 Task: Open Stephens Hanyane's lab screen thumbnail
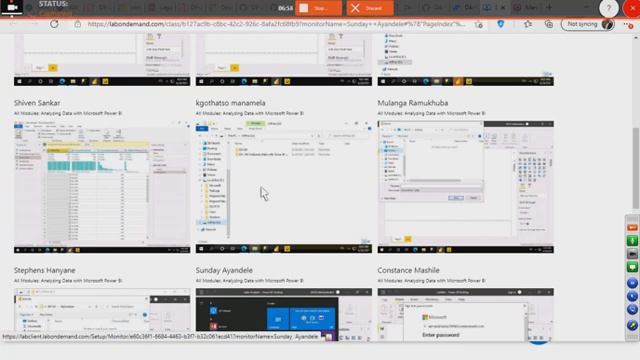102,315
